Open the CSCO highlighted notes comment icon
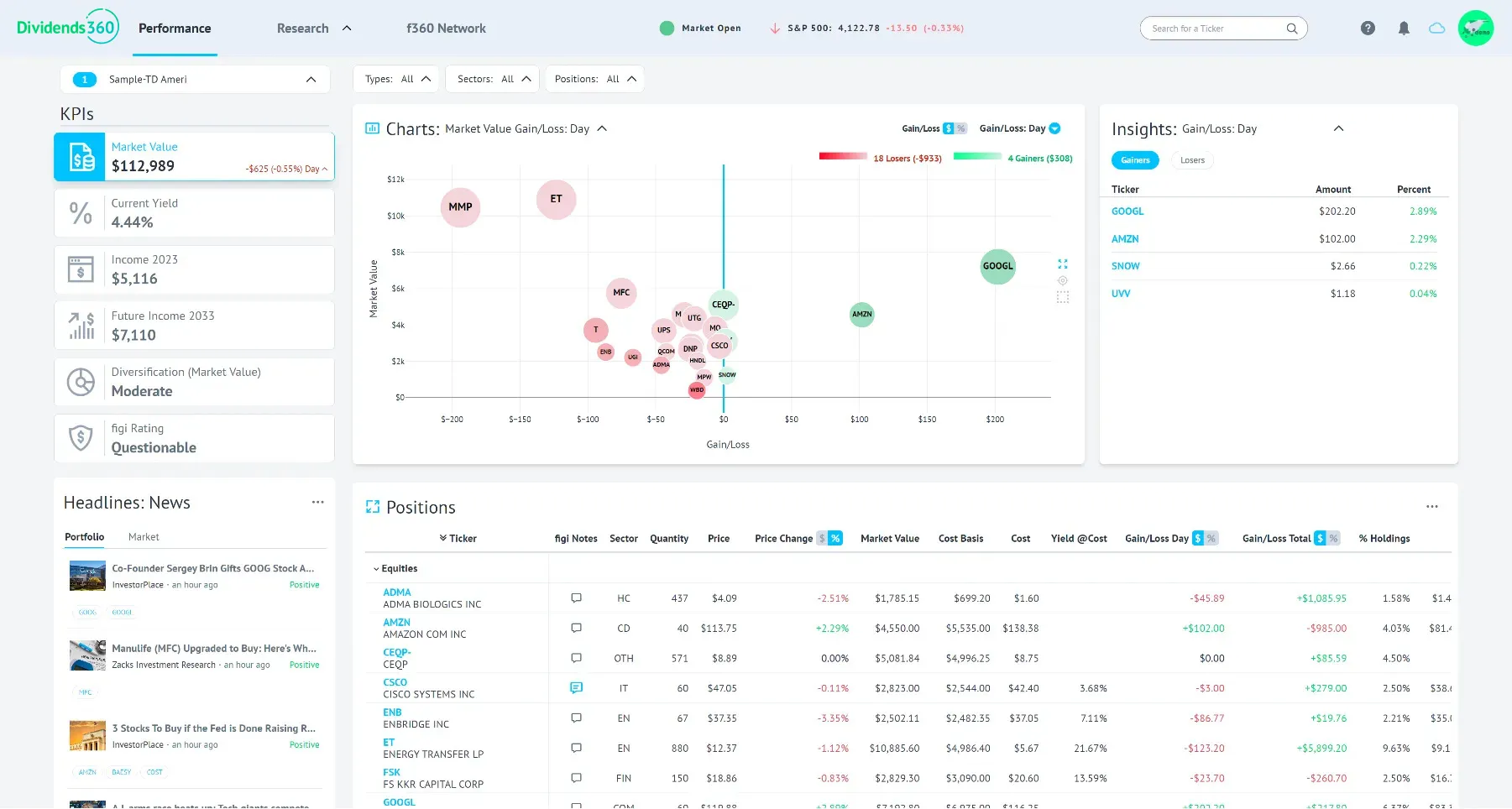The width and height of the screenshot is (1512, 809). point(576,688)
